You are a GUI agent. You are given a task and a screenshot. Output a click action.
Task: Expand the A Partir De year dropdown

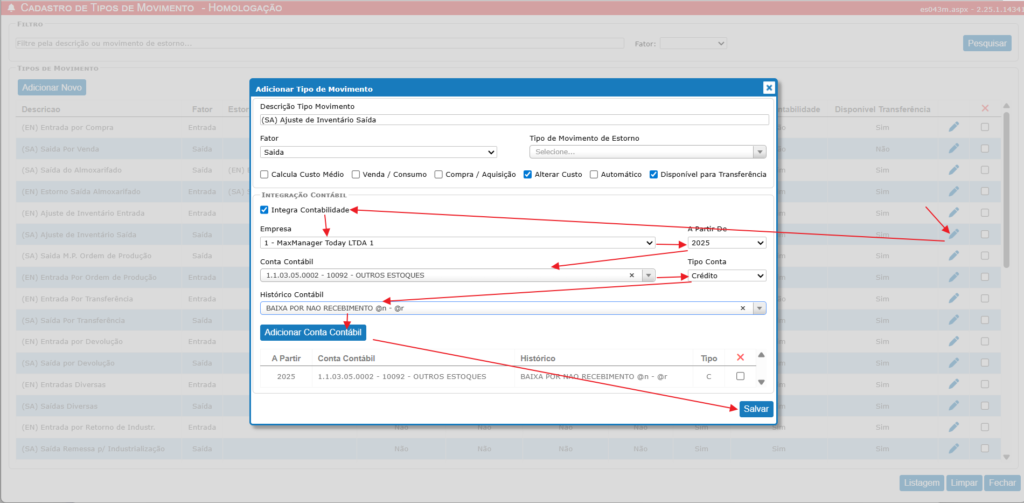coord(726,243)
